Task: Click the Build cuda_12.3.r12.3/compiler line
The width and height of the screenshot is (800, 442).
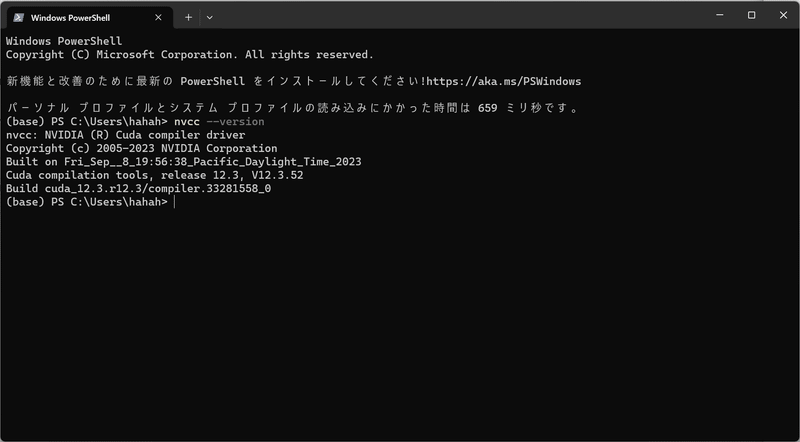Action: (x=138, y=189)
